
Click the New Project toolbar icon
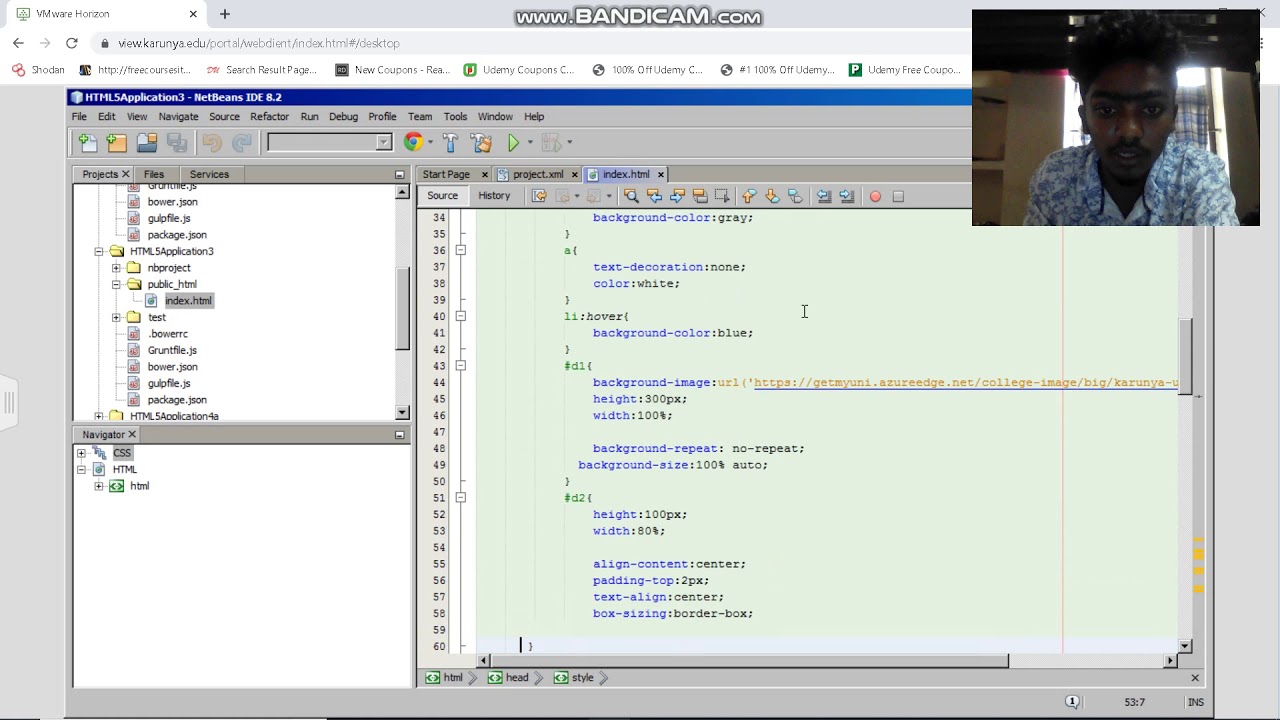[x=117, y=143]
